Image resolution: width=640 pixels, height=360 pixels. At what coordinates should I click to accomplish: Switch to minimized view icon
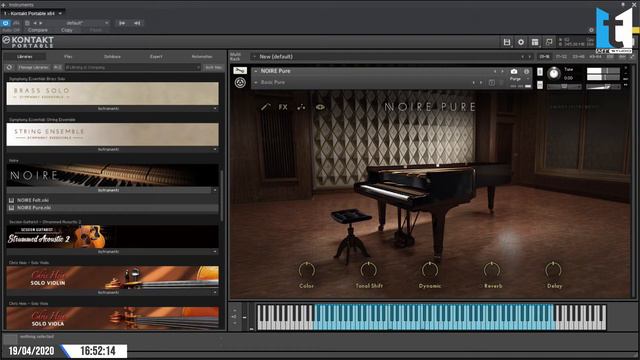[x=549, y=42]
